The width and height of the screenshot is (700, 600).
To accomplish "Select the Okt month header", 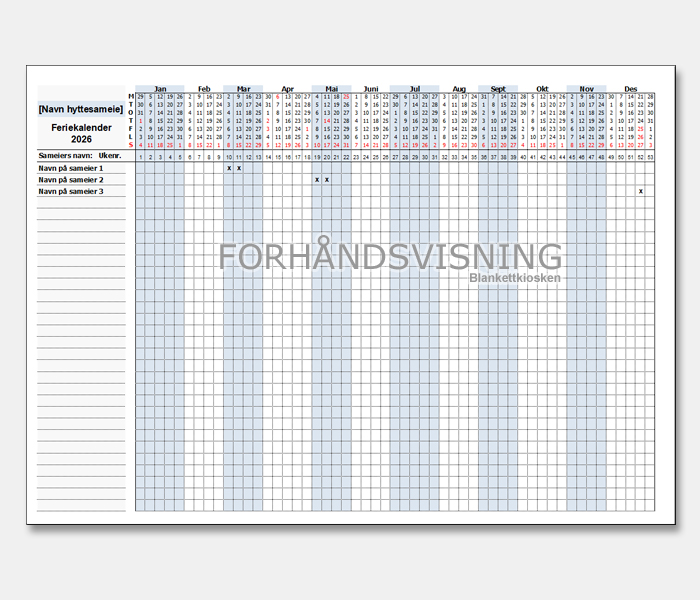I will click(x=542, y=88).
